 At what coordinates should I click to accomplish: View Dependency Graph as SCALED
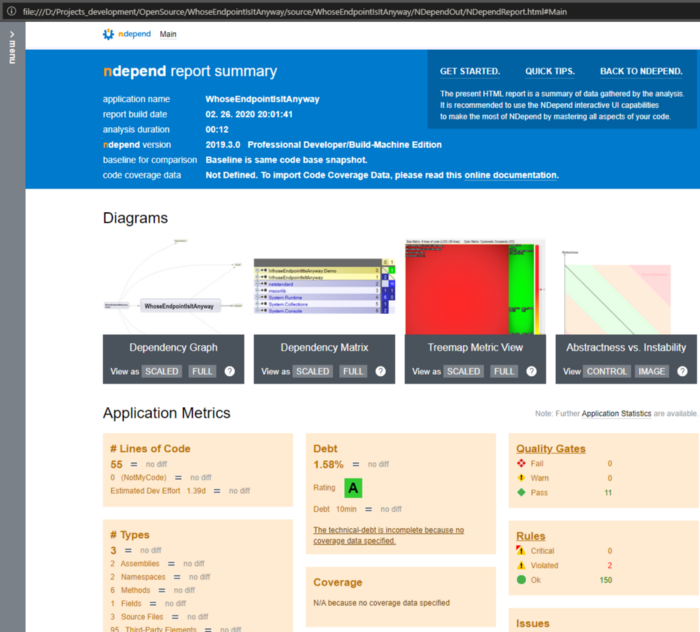tap(162, 371)
